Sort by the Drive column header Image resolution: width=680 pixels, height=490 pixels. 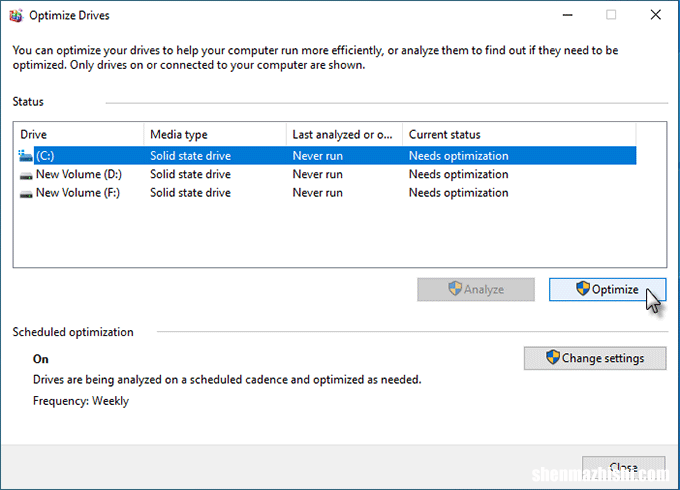coord(79,134)
